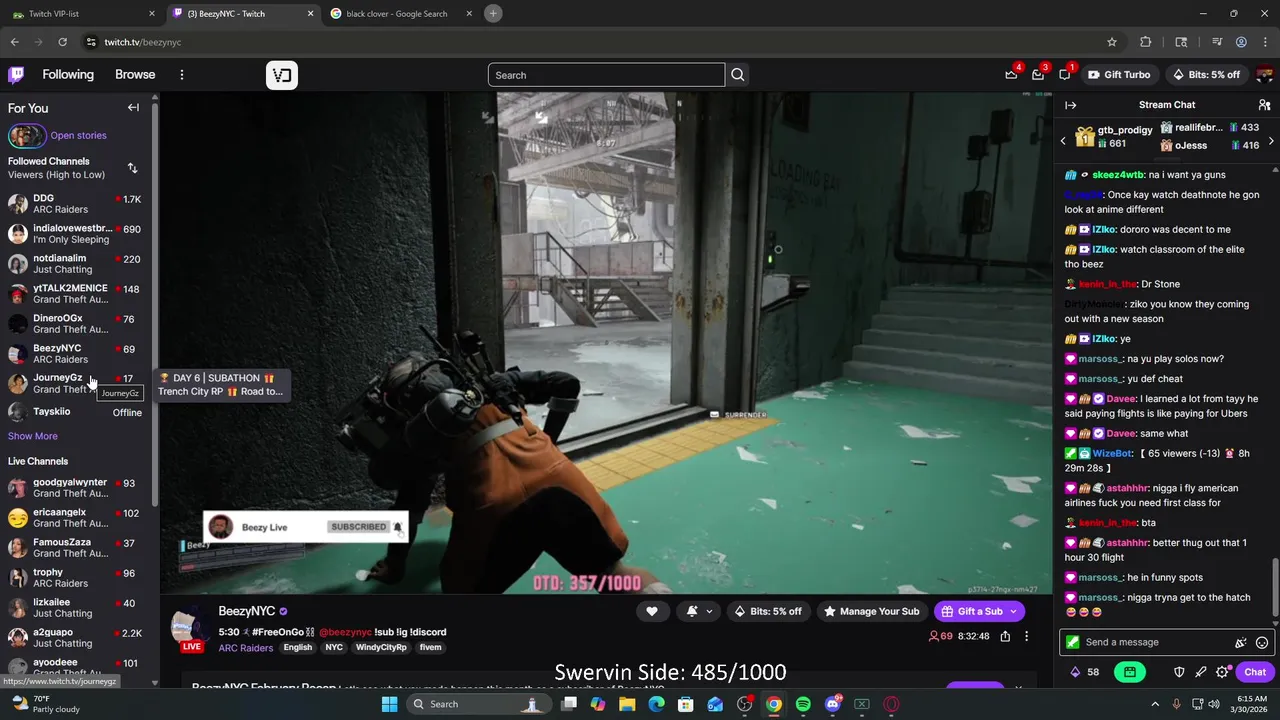This screenshot has height=720, width=1280.
Task: Click the fivem tag
Action: 430,647
